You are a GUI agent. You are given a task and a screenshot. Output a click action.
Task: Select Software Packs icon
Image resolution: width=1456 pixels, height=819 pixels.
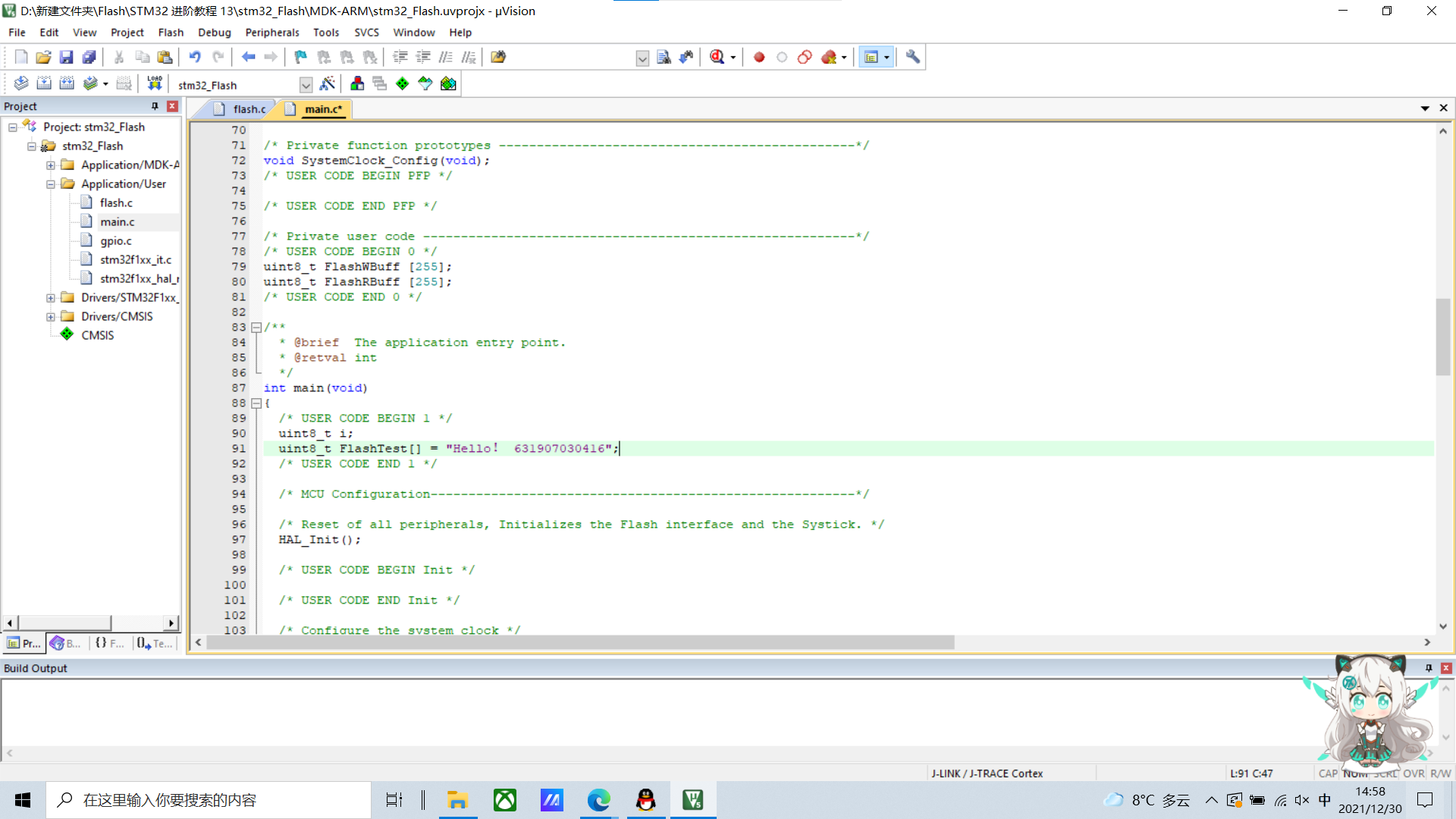tap(425, 83)
